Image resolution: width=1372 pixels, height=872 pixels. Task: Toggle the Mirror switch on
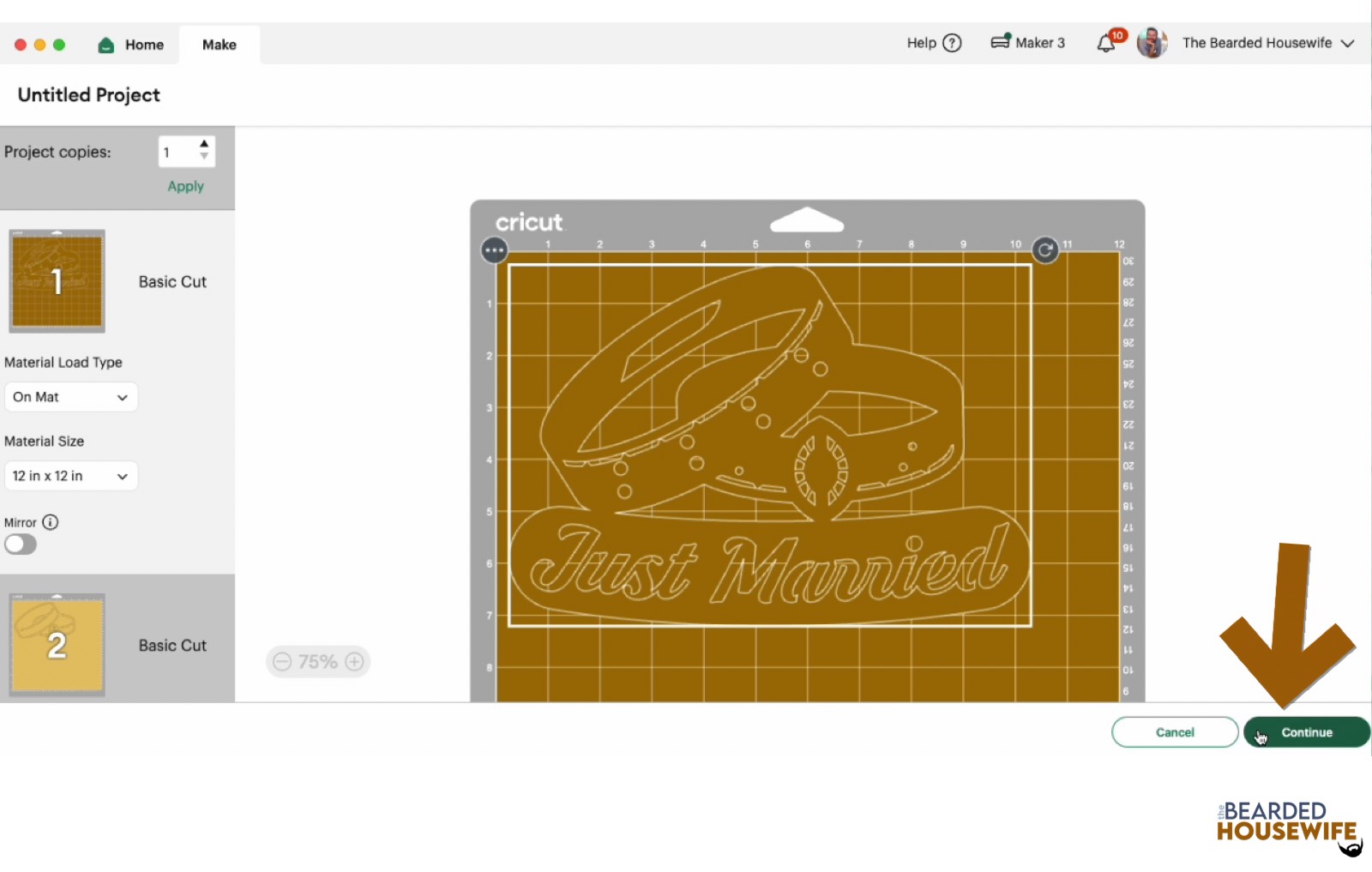tap(21, 544)
